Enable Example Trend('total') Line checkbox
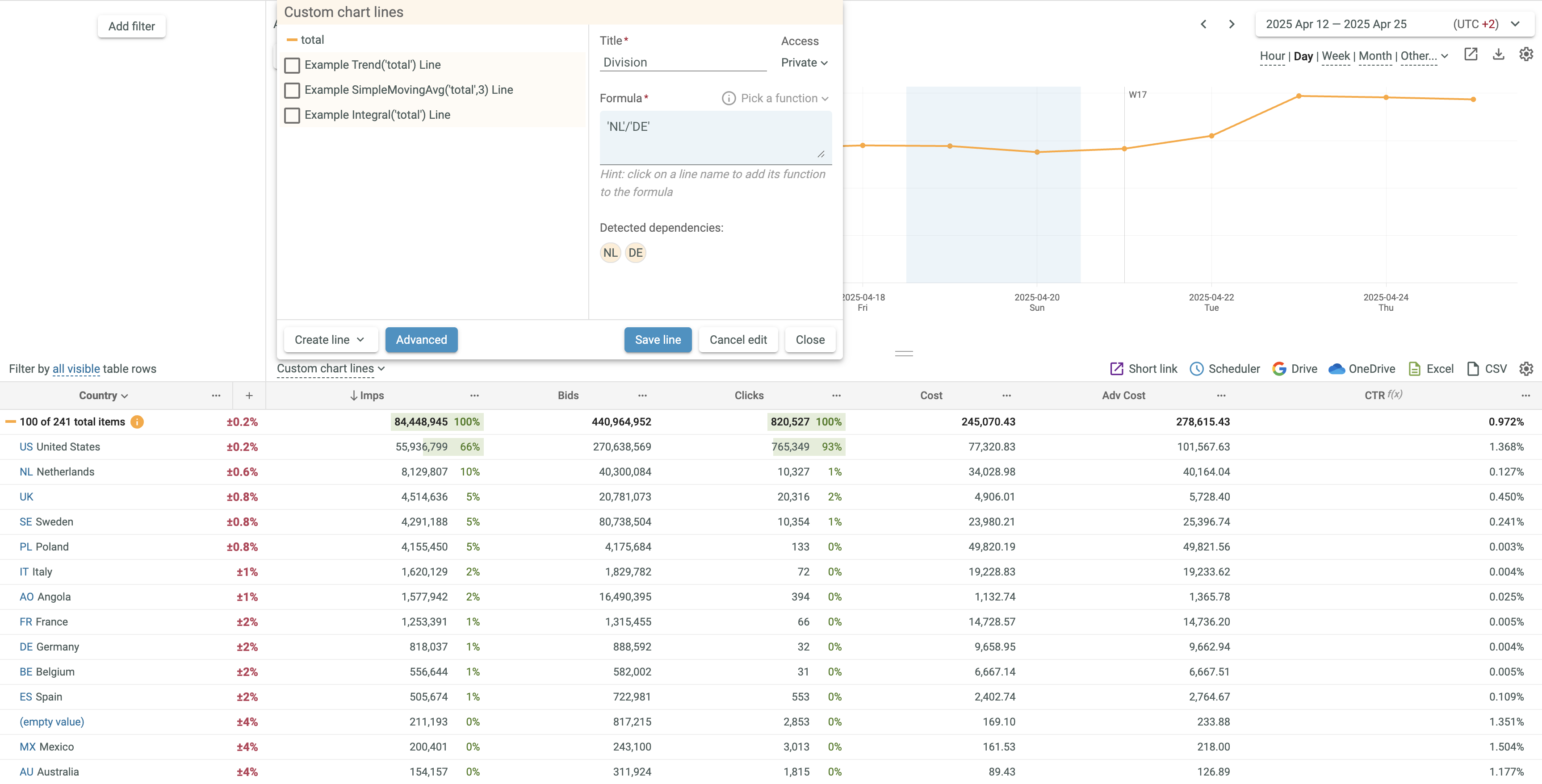Screen dimensions: 1542x784 [292, 65]
